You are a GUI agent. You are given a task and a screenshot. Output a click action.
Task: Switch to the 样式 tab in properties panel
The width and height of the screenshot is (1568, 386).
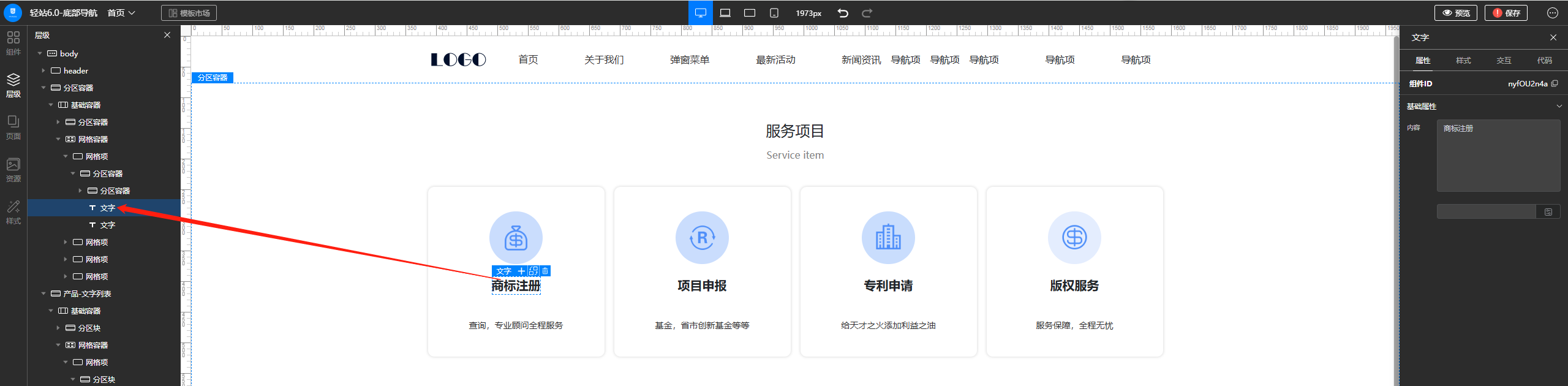click(x=1463, y=61)
